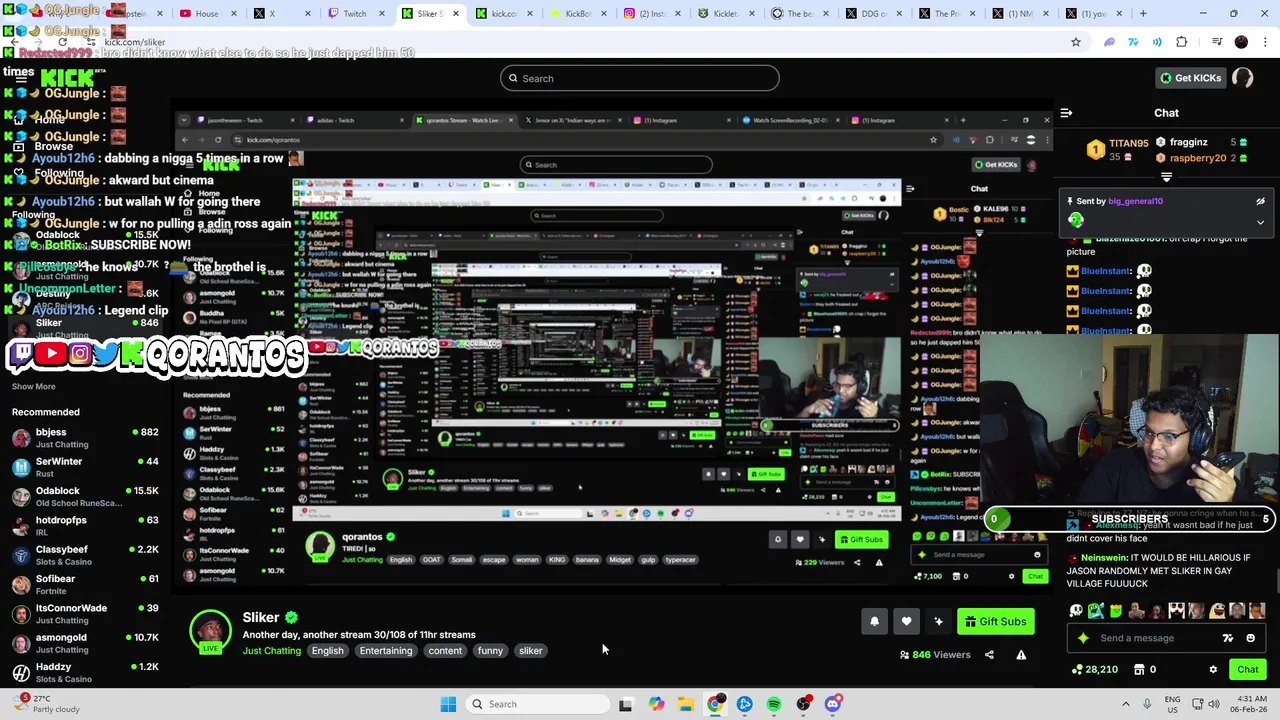
Task: Follow Sliker with the heart button
Action: pos(906,622)
